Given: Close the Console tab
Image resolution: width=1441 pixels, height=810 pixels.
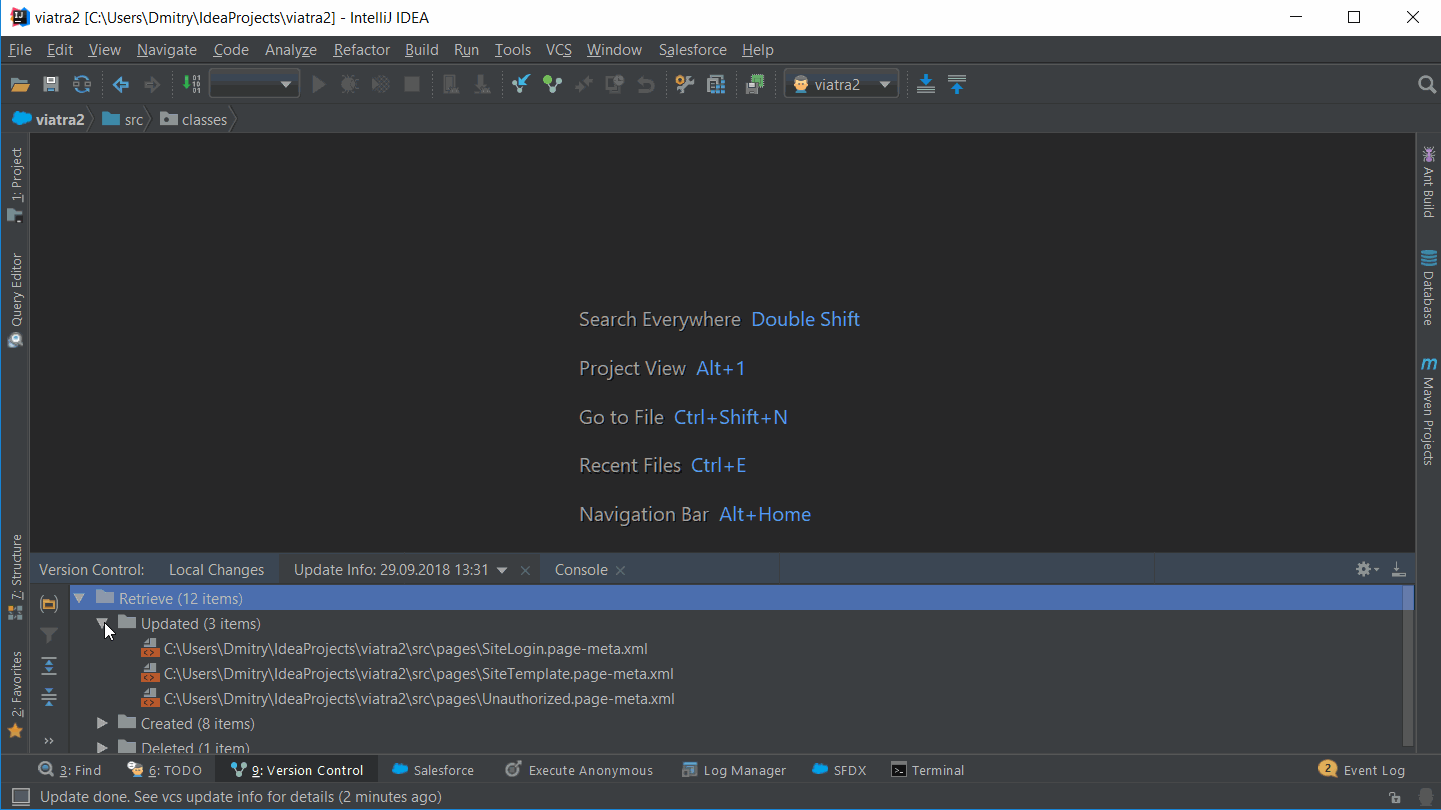Looking at the screenshot, I should tap(620, 570).
